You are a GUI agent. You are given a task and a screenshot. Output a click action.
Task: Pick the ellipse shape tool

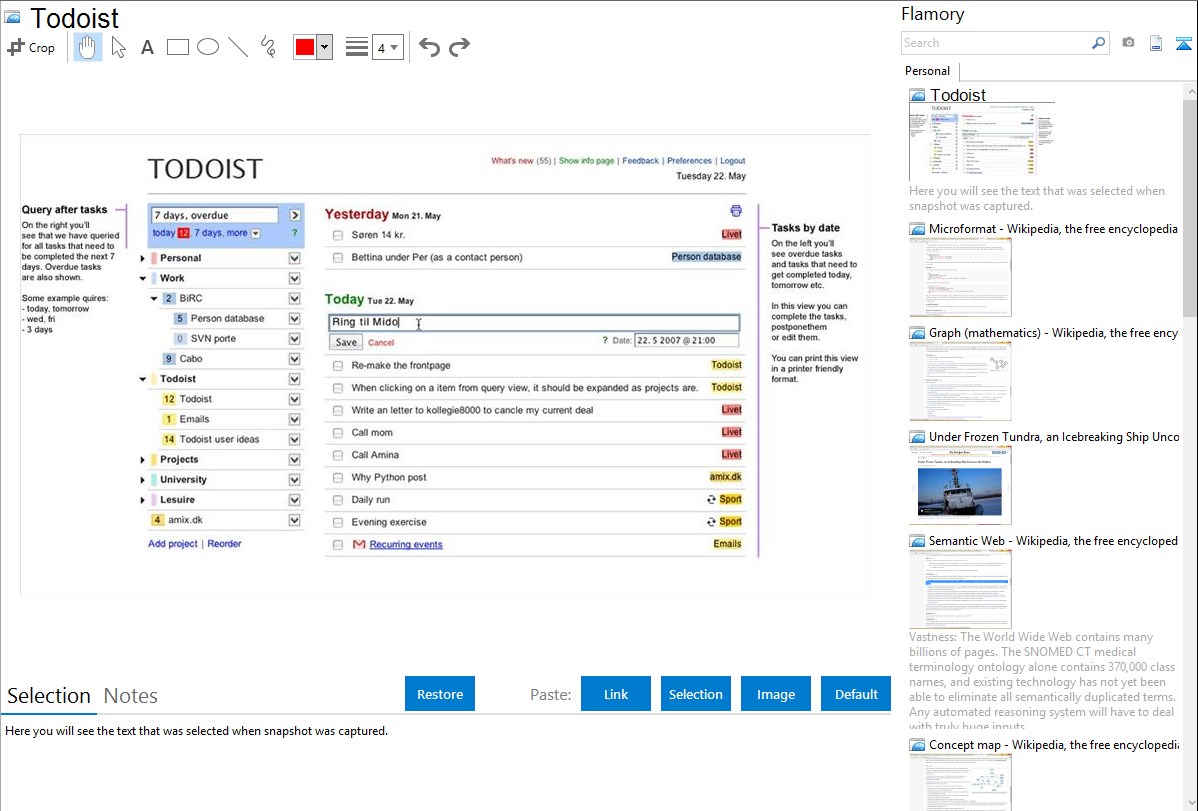[x=208, y=47]
